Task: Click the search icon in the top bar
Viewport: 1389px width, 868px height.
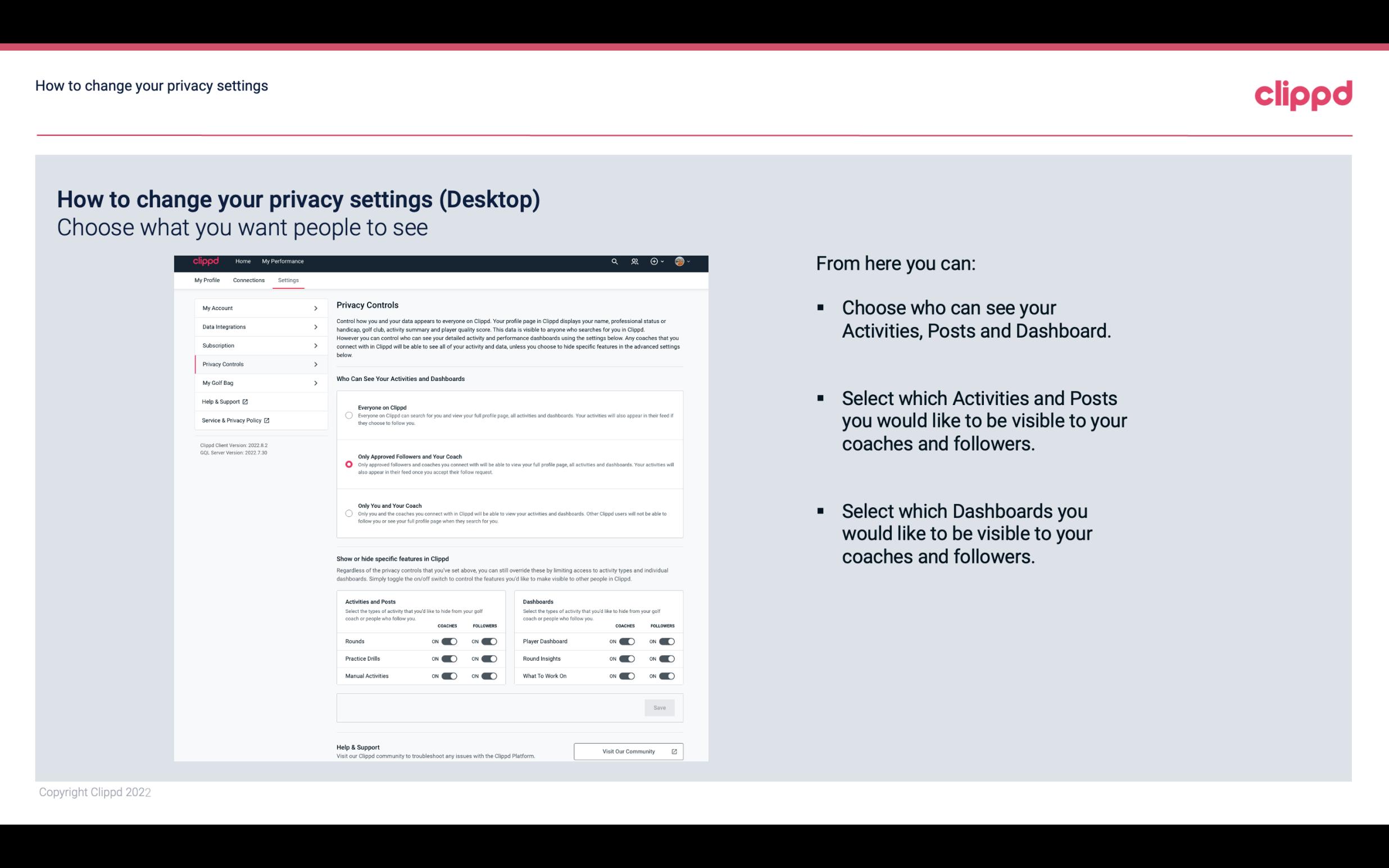Action: (x=613, y=262)
